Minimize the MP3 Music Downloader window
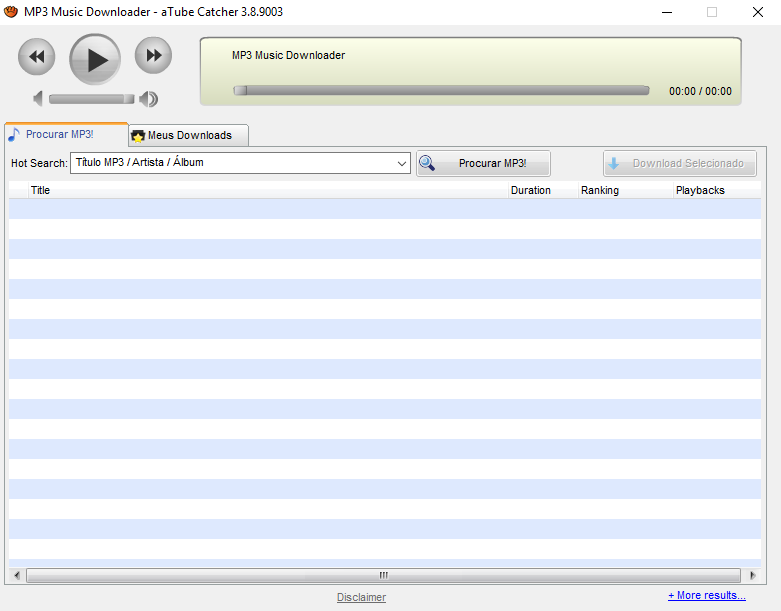Viewport: 781px width, 611px height. pos(667,12)
